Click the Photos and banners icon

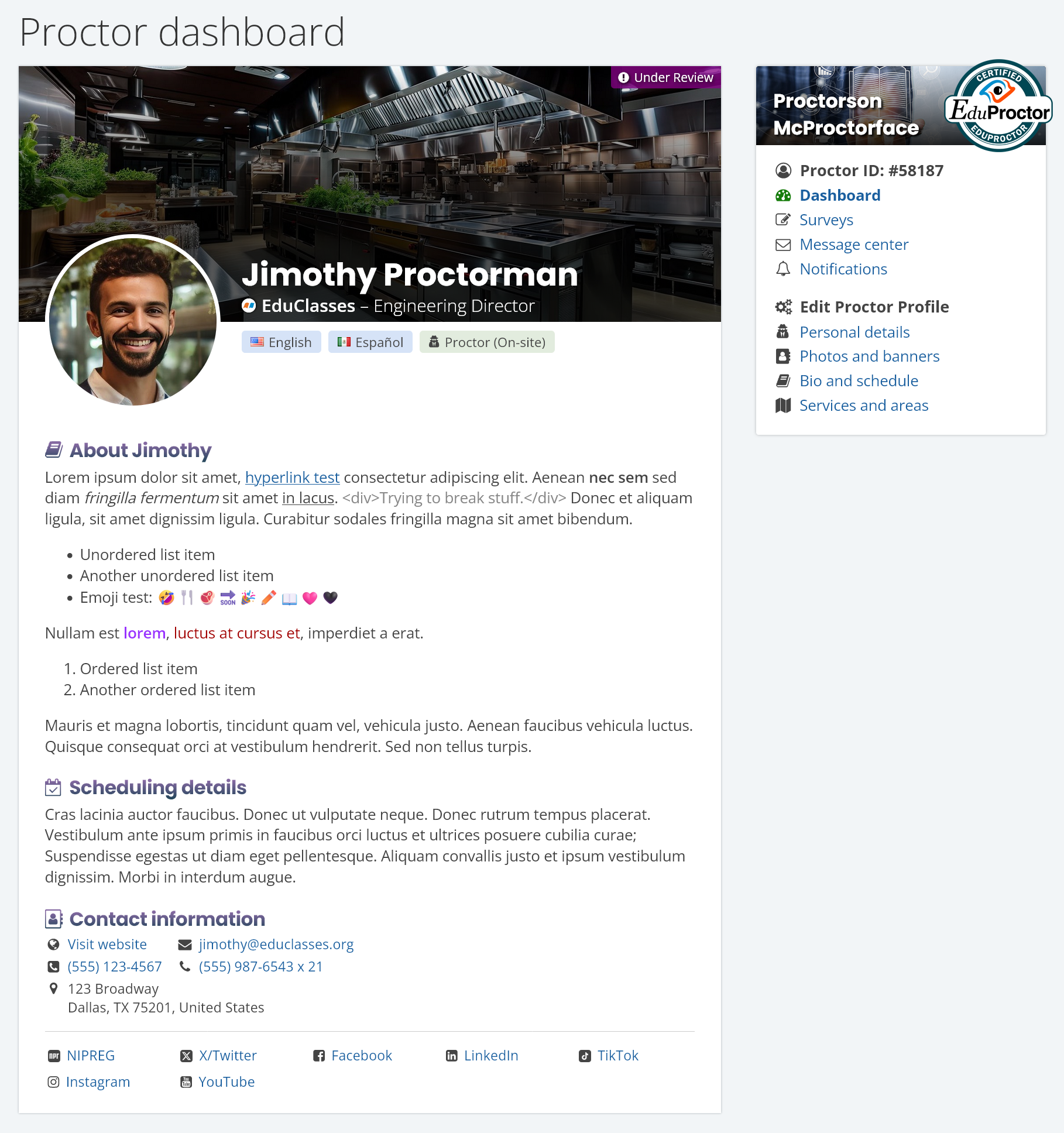pos(783,356)
